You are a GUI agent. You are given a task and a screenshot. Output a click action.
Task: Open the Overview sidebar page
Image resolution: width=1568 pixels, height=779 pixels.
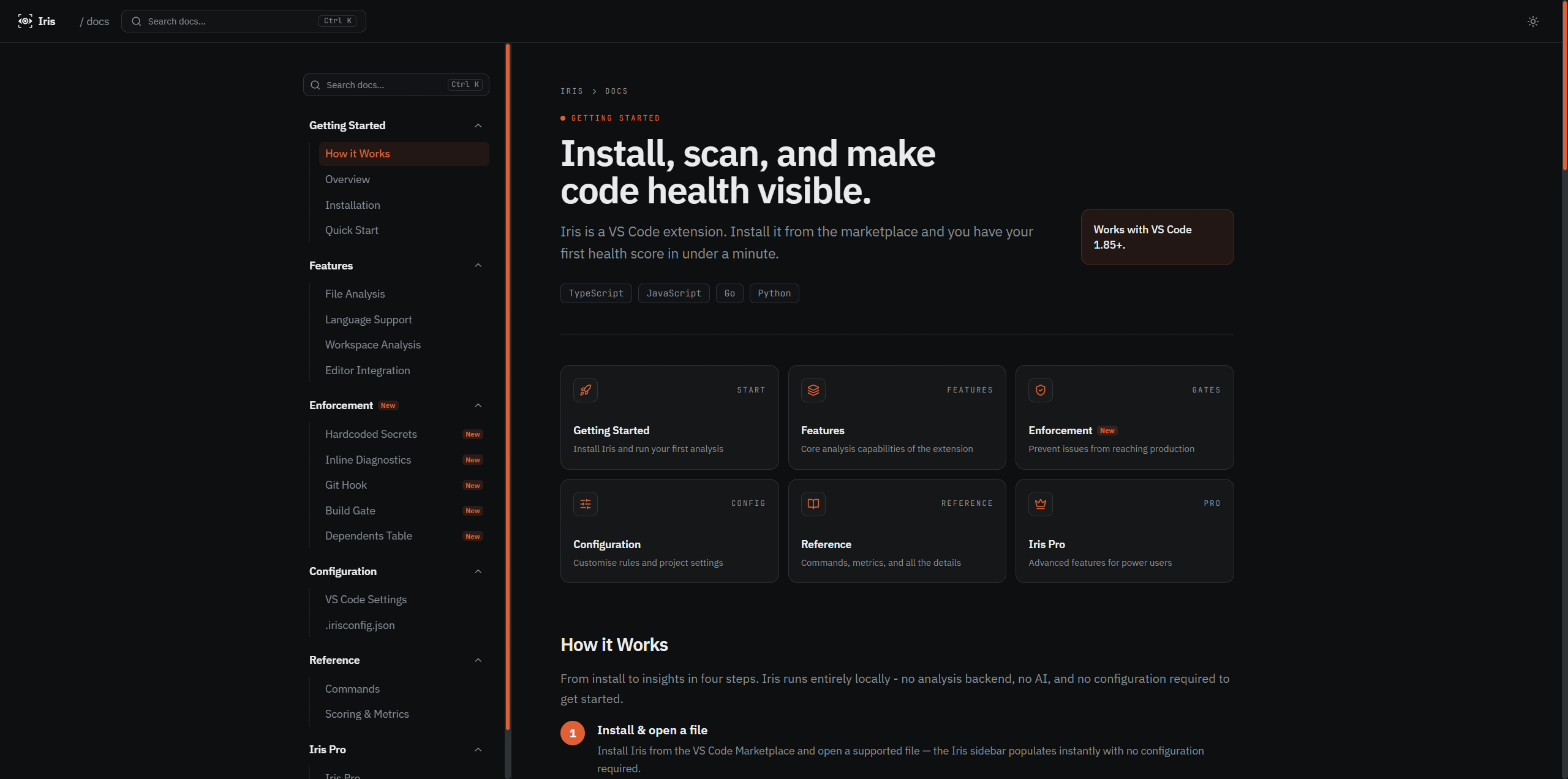click(x=404, y=179)
